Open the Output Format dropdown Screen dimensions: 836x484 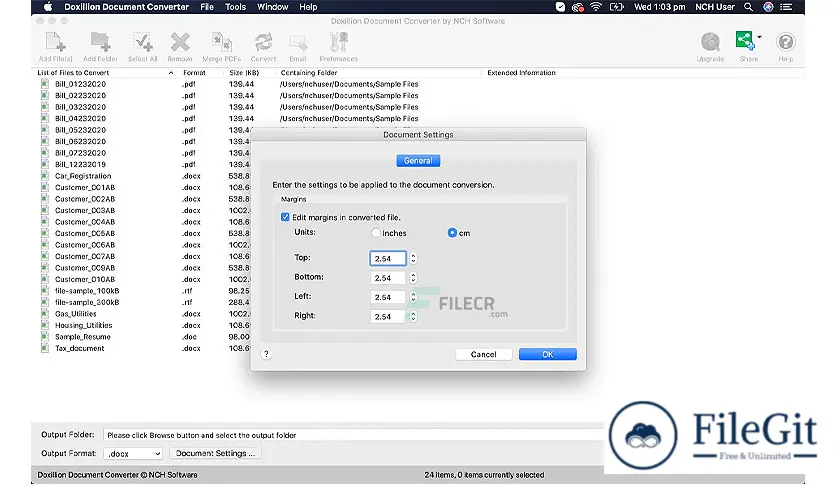point(134,454)
